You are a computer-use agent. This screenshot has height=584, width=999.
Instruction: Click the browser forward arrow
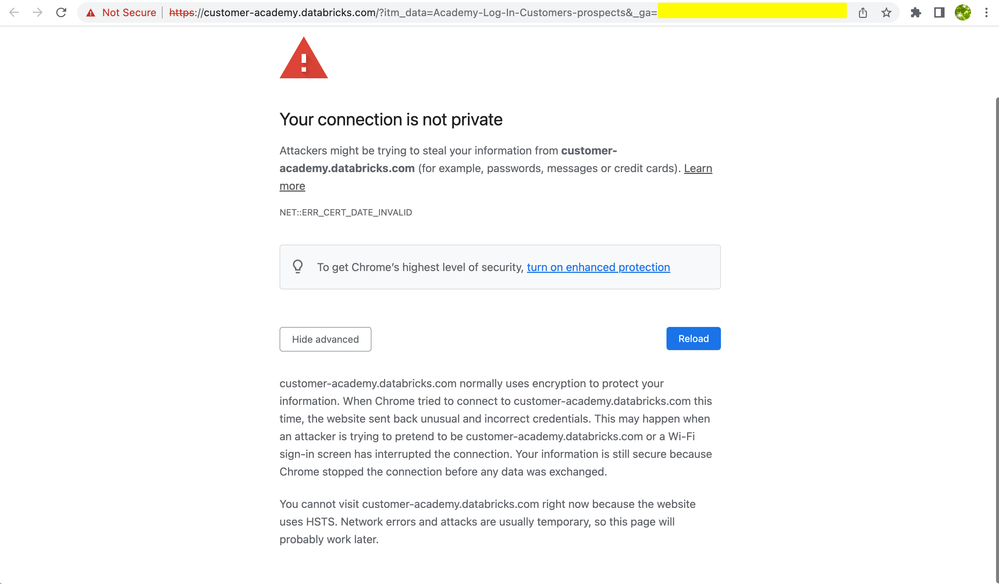38,13
